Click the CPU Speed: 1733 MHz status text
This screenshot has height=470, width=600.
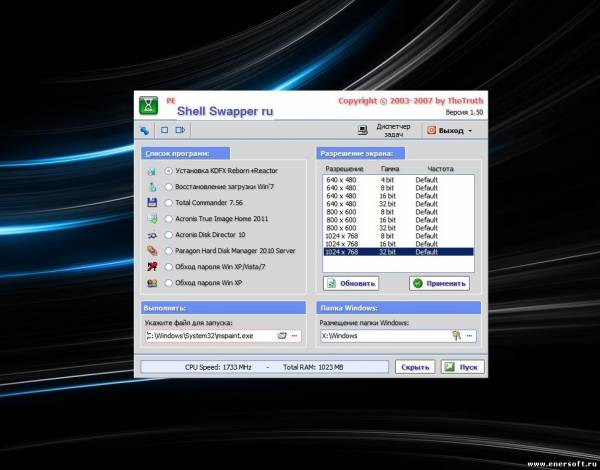[x=218, y=367]
